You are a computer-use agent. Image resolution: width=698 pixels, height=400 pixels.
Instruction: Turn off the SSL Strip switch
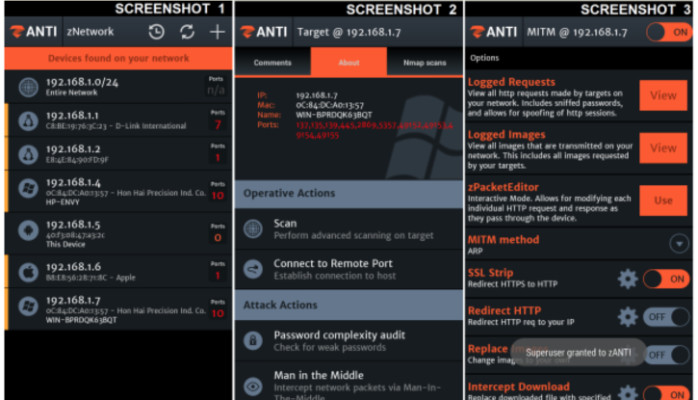coord(666,279)
